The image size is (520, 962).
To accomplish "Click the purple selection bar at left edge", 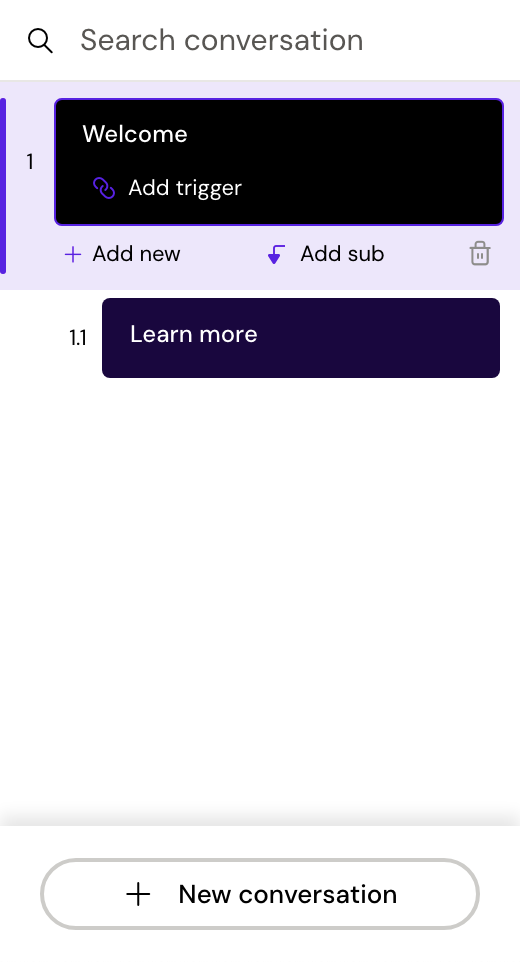I will tap(3, 185).
